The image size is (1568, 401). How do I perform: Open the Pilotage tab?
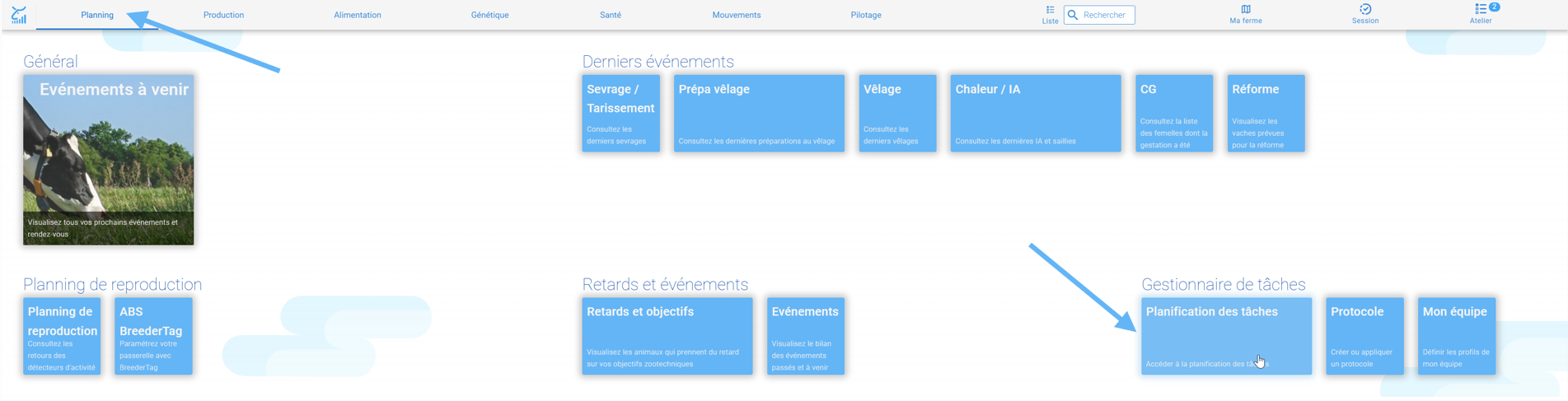(866, 15)
